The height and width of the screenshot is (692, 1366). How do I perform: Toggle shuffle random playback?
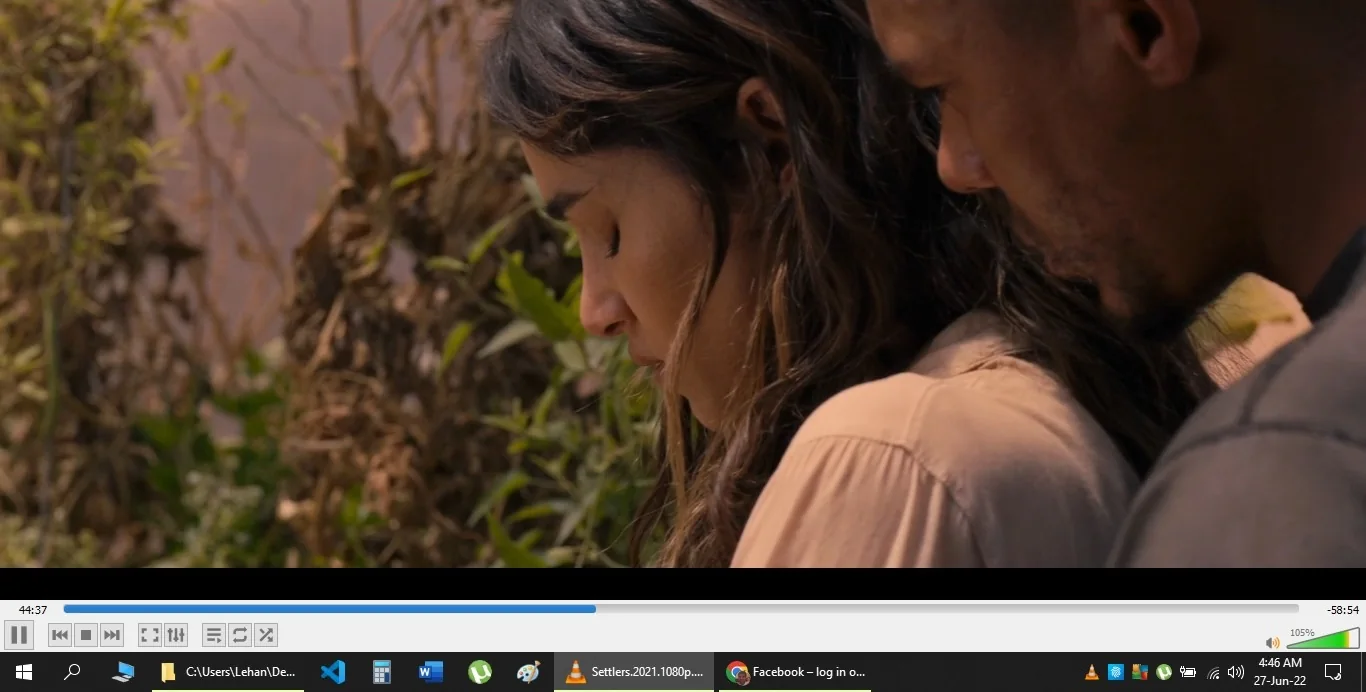(x=265, y=635)
